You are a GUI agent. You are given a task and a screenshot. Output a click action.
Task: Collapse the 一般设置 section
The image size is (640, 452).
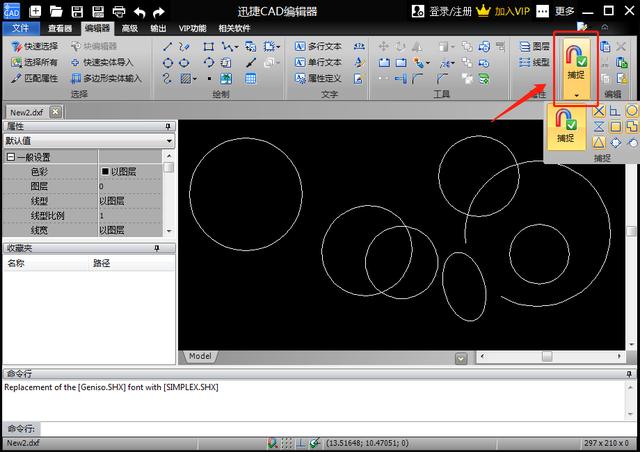[x=11, y=157]
